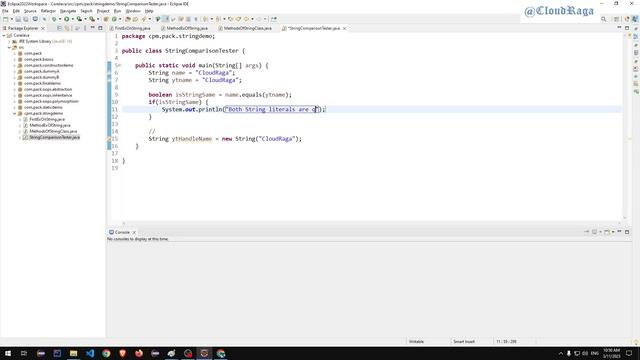Click the green Run button icon
Screen dimensions: 640x360
pyautogui.click(x=67, y=19)
